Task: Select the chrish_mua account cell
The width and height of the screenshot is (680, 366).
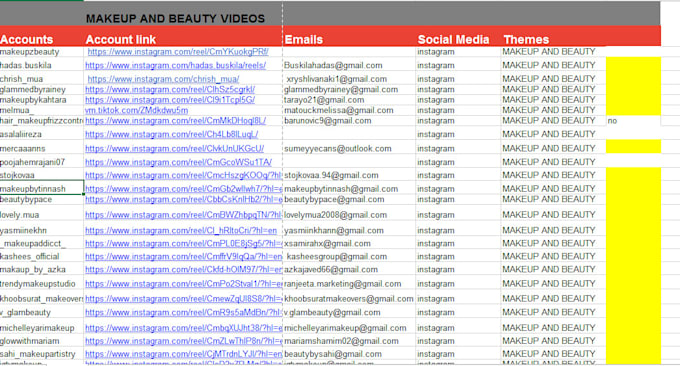Action: pos(42,79)
